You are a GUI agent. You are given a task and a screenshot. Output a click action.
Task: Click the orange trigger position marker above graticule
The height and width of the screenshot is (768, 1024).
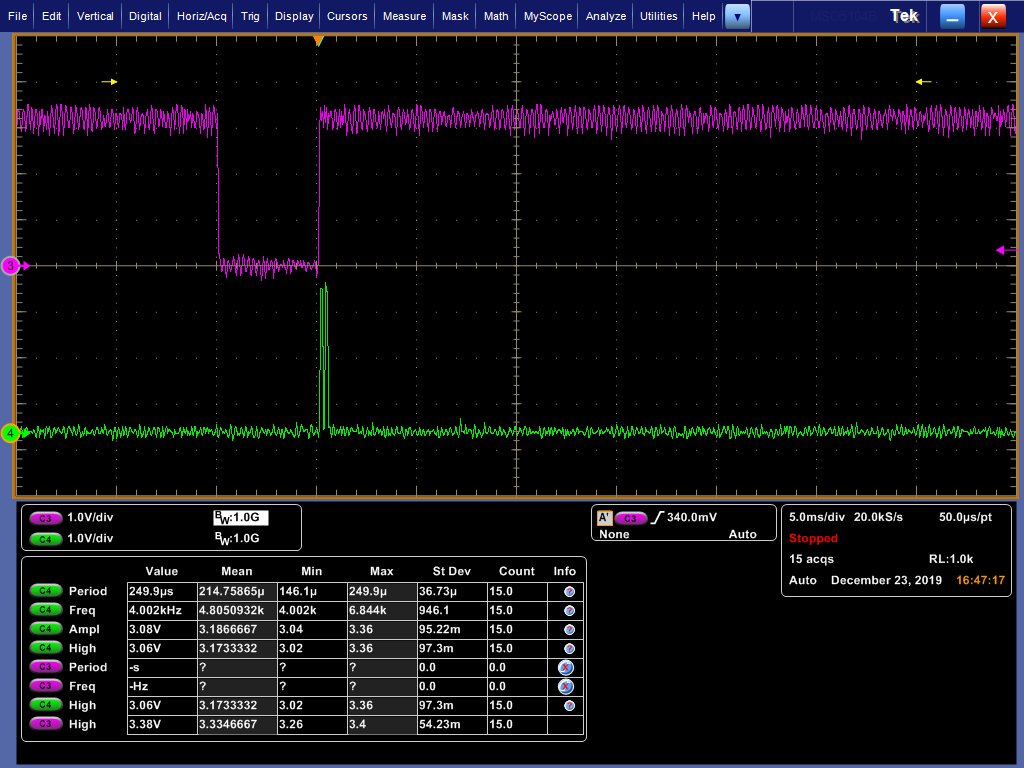[318, 40]
